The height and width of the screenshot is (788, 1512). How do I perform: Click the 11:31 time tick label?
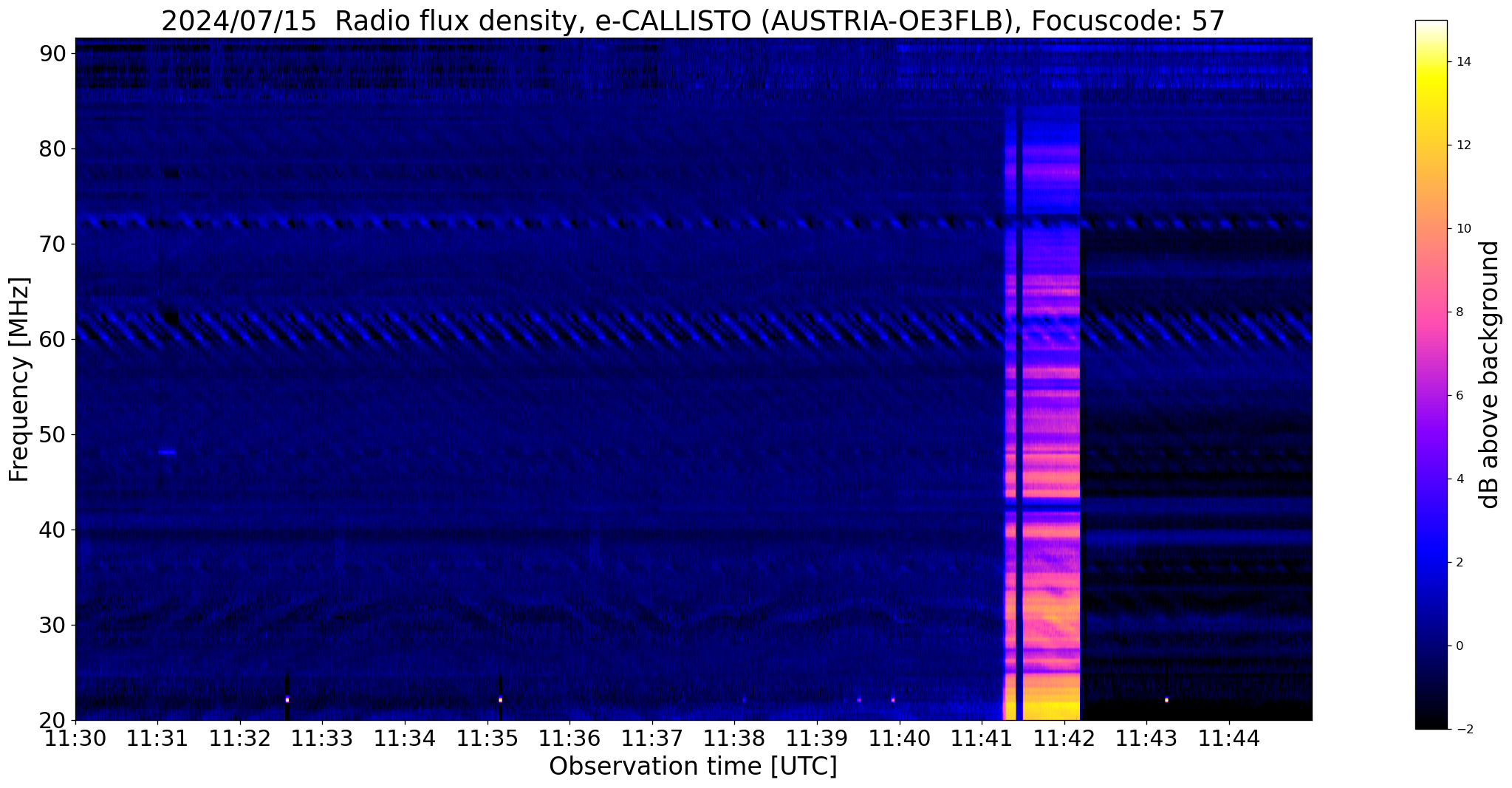click(x=157, y=739)
